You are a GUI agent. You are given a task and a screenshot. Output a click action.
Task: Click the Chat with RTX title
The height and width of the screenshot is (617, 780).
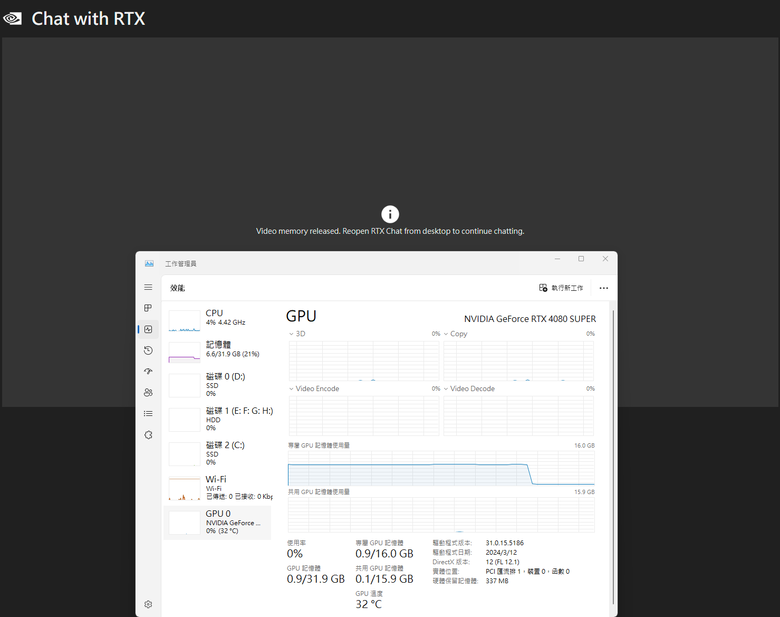88,19
